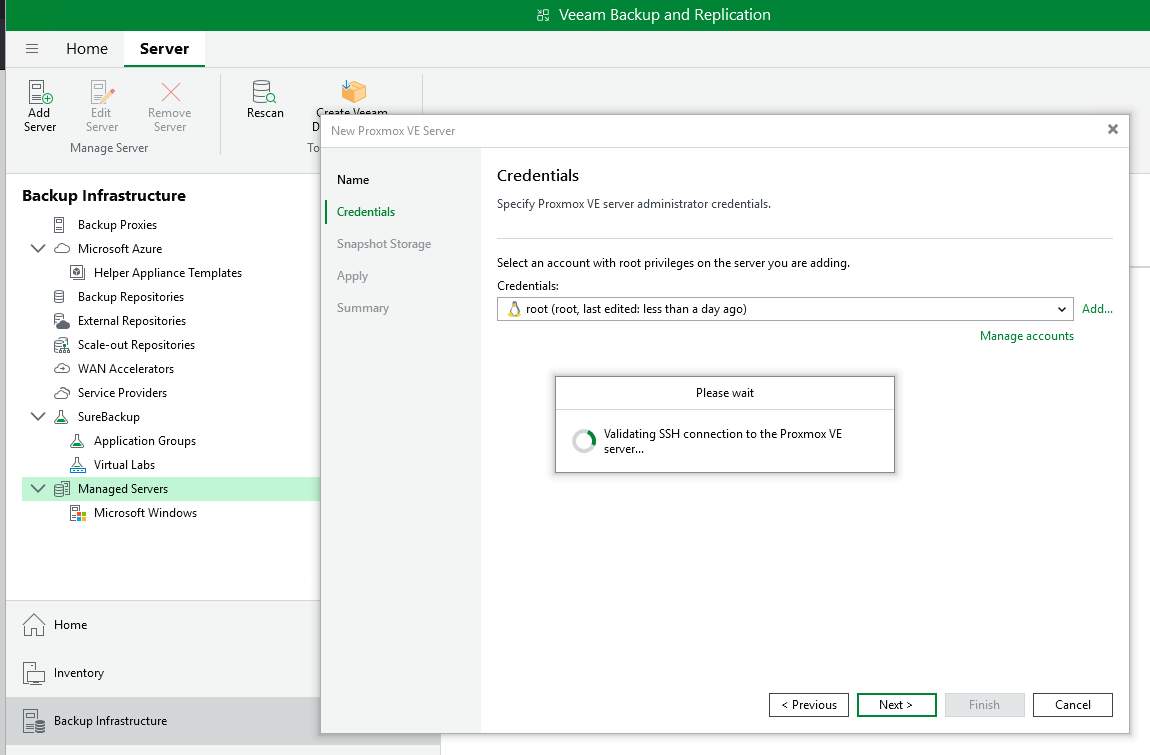Image resolution: width=1150 pixels, height=755 pixels.
Task: Select the Name wizard step
Action: click(353, 180)
